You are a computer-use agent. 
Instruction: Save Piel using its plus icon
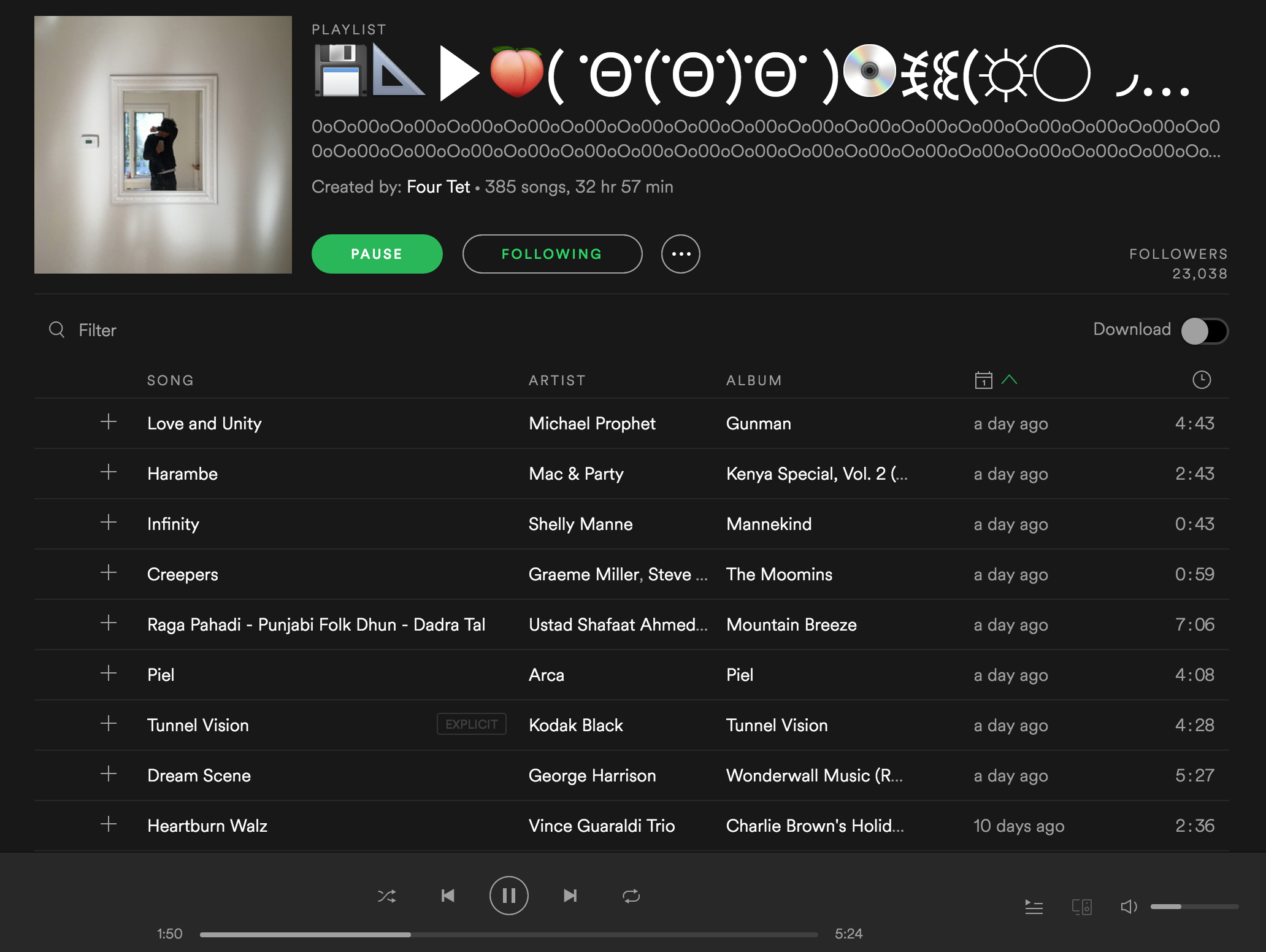(x=109, y=674)
